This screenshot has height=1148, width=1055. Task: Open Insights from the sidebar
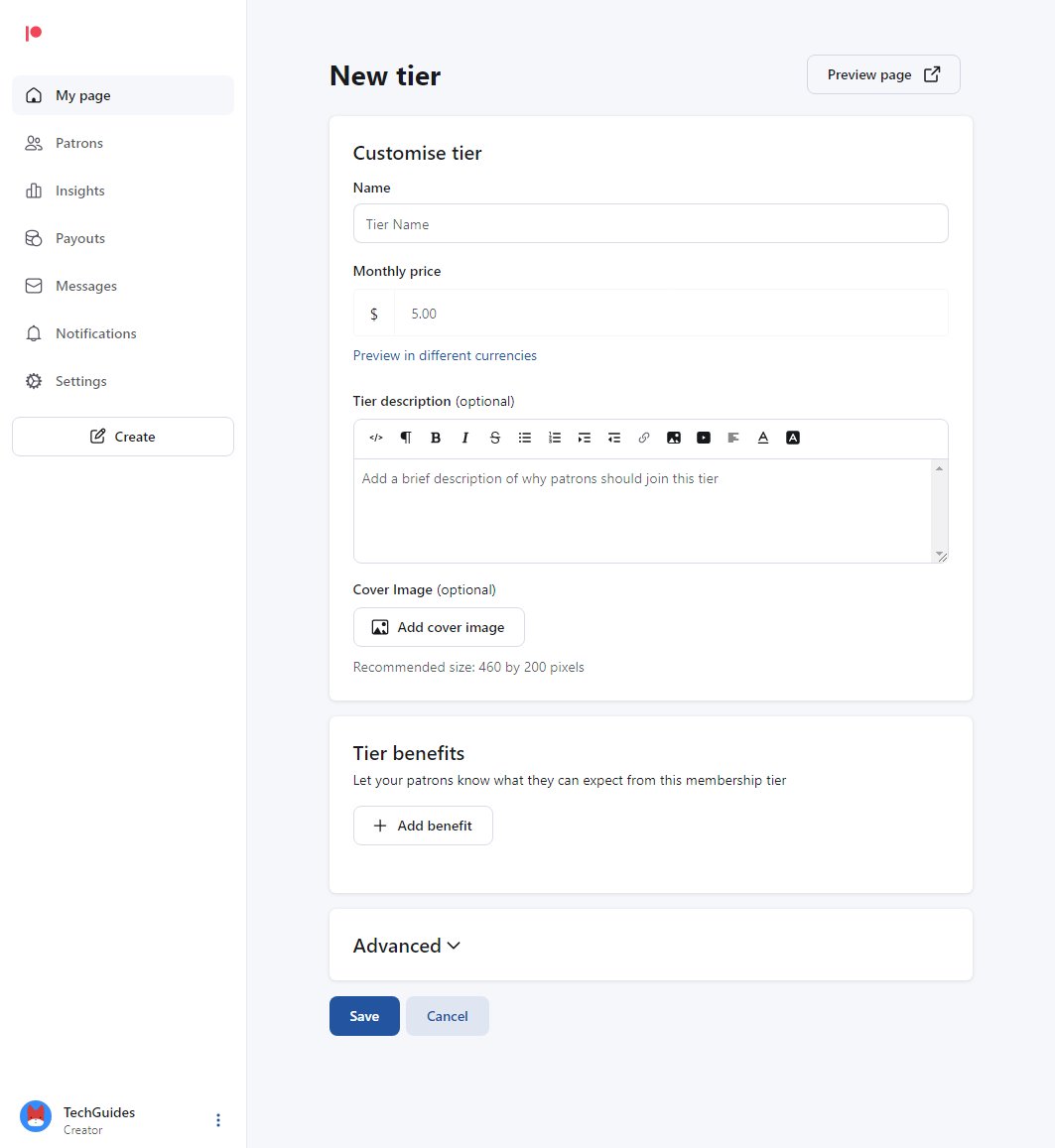pos(79,191)
